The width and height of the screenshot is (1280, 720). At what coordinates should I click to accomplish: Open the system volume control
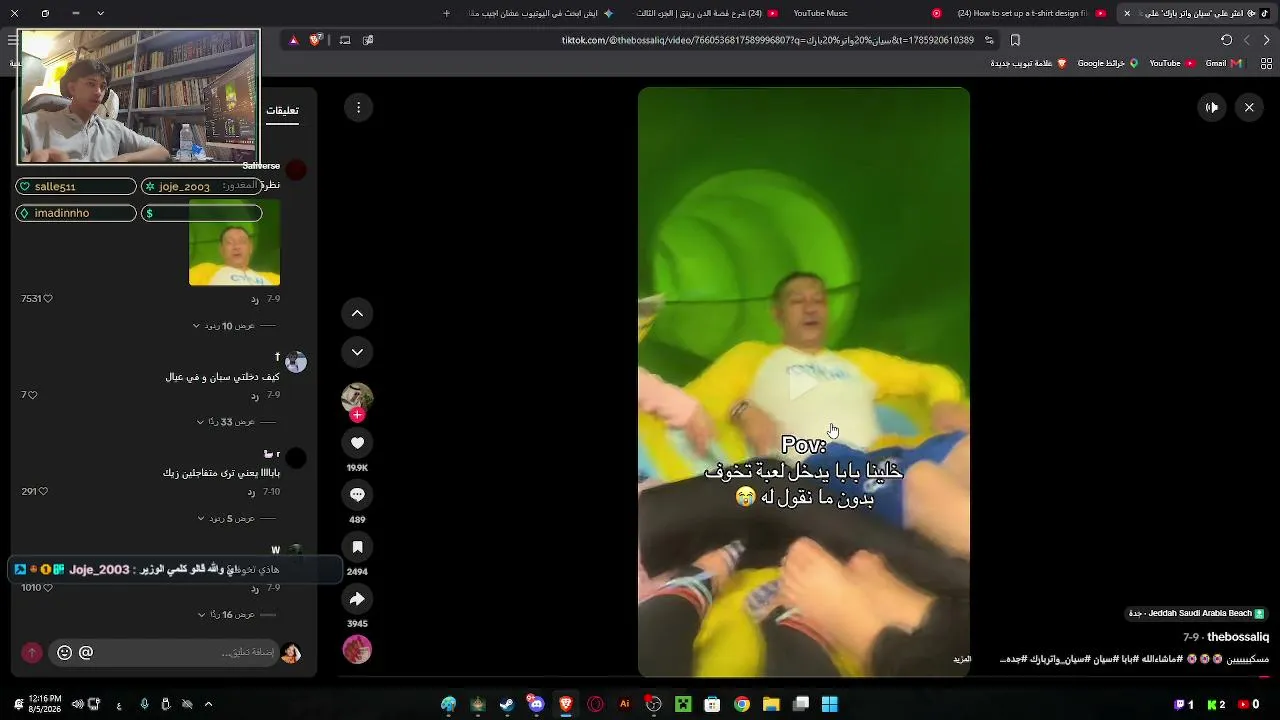click(x=76, y=704)
